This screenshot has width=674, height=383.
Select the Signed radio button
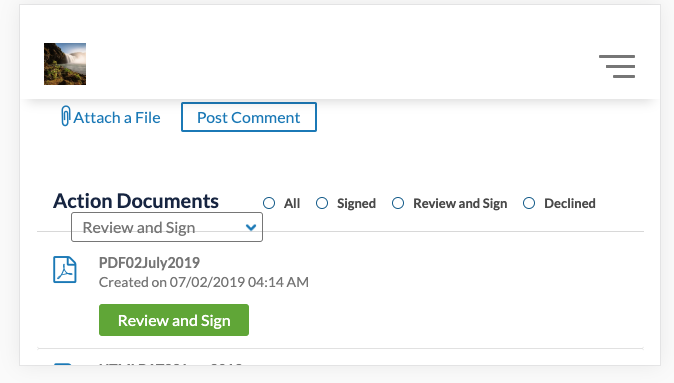(322, 203)
